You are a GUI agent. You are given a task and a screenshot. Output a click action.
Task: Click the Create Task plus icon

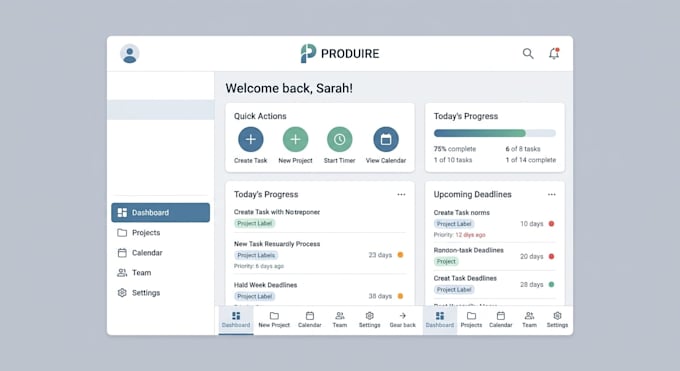(251, 139)
